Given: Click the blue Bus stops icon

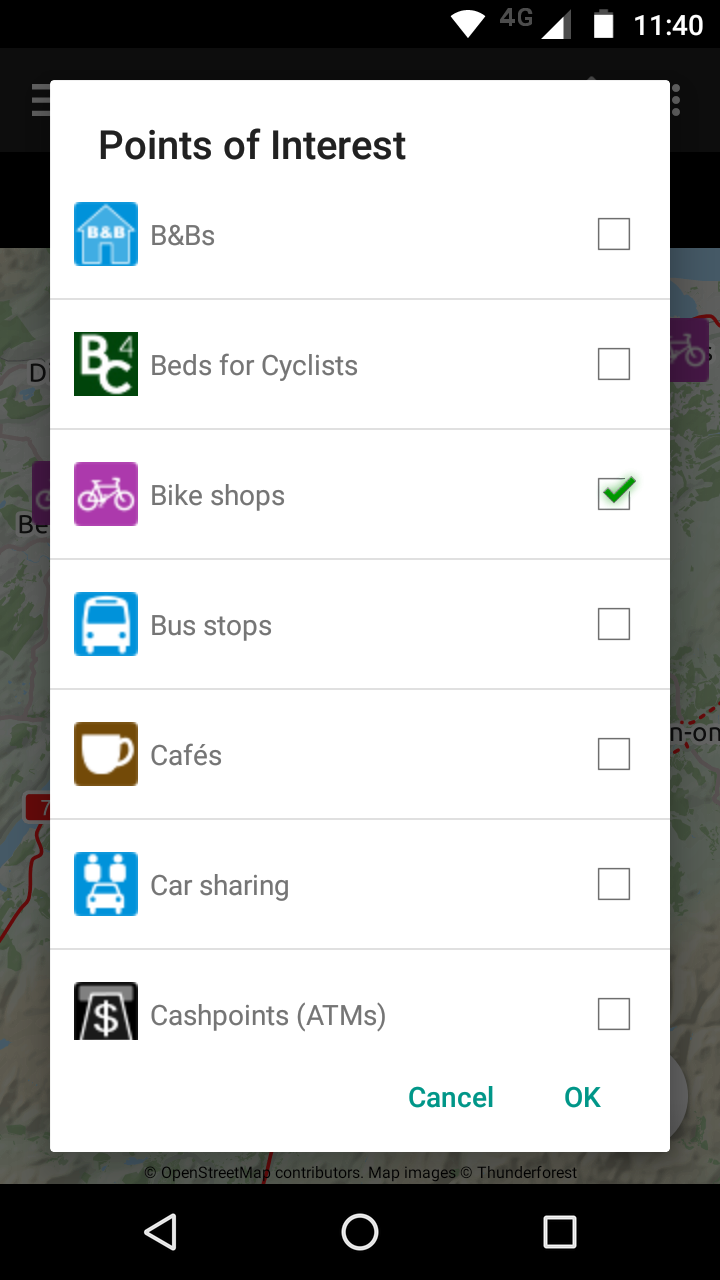Looking at the screenshot, I should [106, 624].
